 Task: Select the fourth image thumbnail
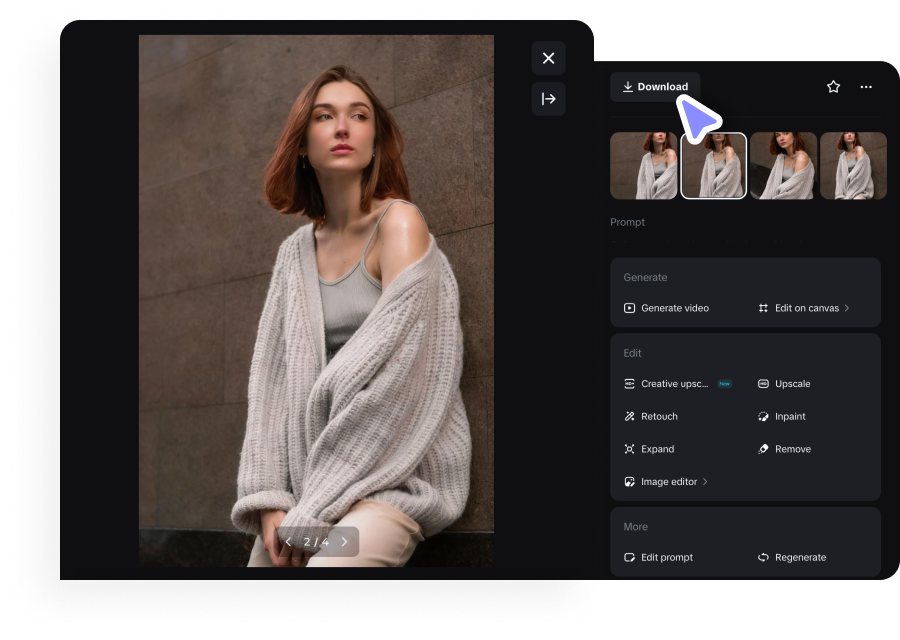point(853,166)
